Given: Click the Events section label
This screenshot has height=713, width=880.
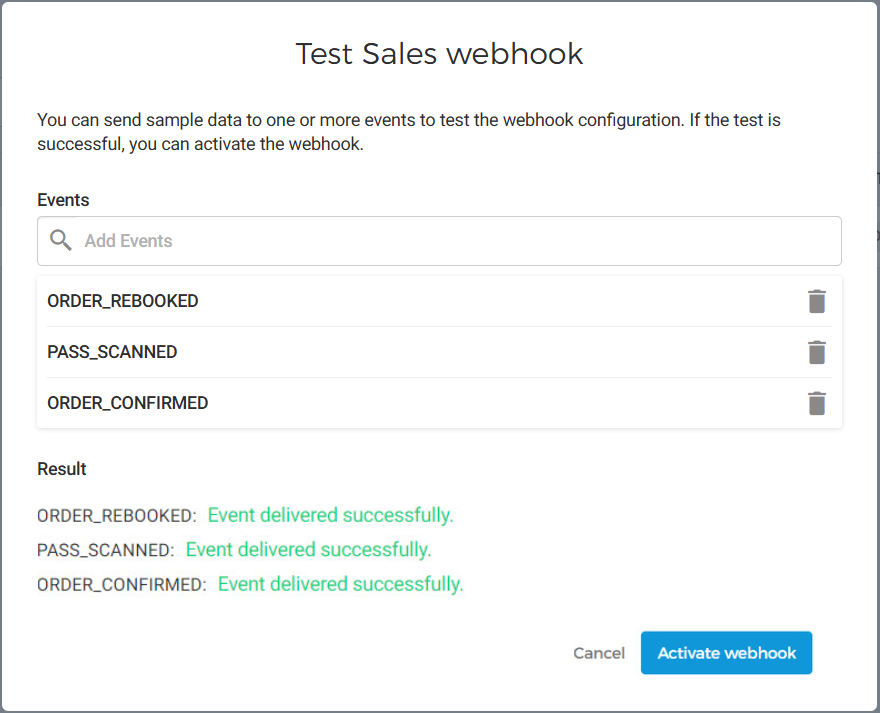Looking at the screenshot, I should (x=63, y=200).
